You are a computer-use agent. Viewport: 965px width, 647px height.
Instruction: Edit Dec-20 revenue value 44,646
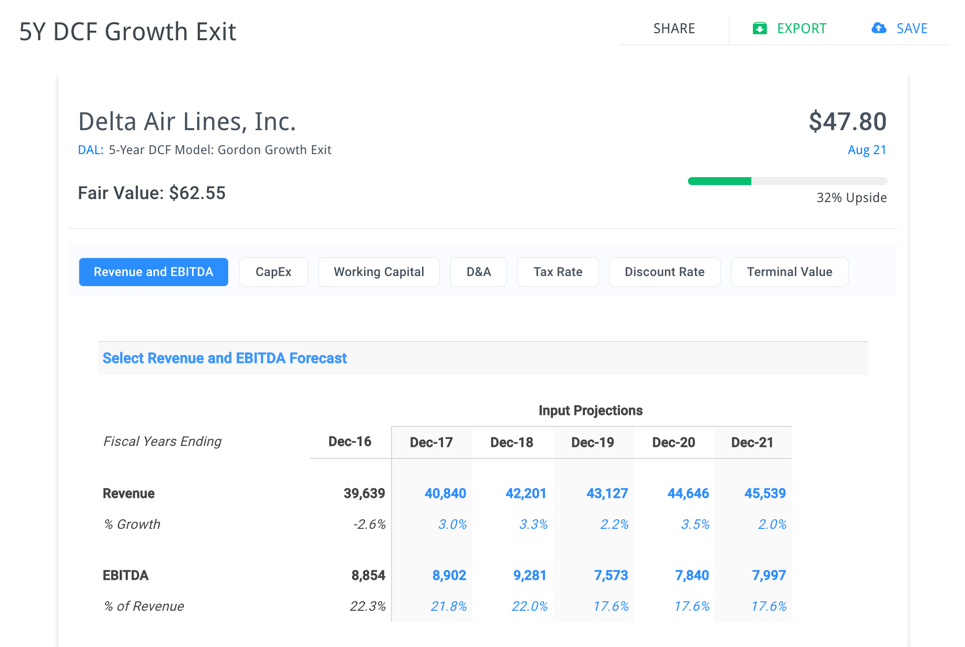pyautogui.click(x=688, y=494)
